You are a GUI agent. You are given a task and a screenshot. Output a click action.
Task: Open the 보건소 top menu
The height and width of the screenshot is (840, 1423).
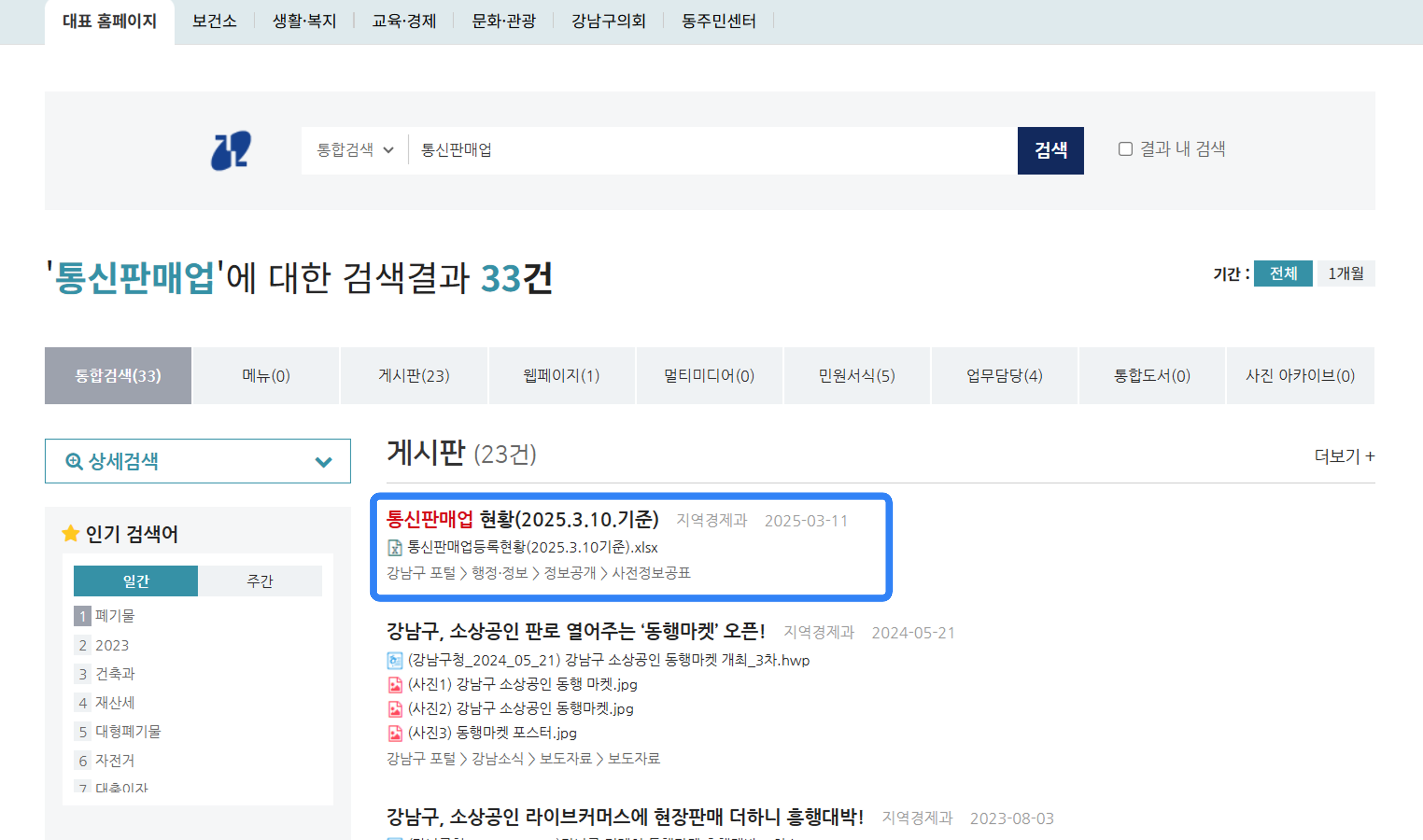coord(214,21)
